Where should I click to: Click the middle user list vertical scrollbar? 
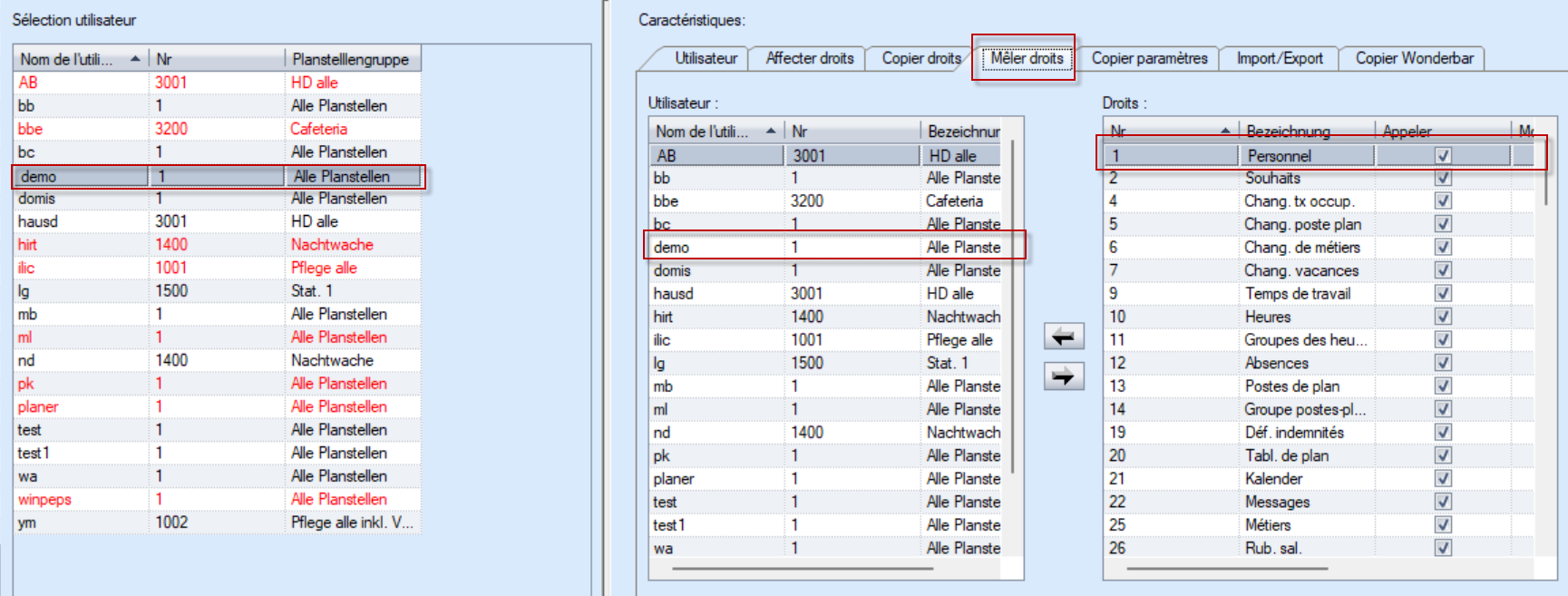1012,308
